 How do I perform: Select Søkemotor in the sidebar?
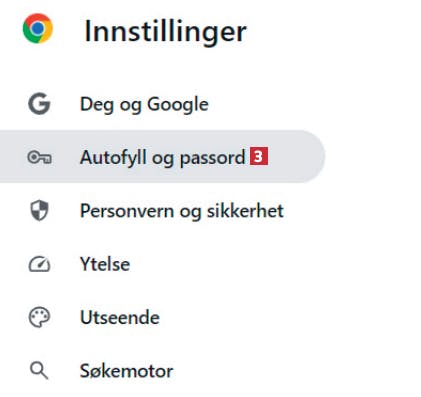[127, 371]
